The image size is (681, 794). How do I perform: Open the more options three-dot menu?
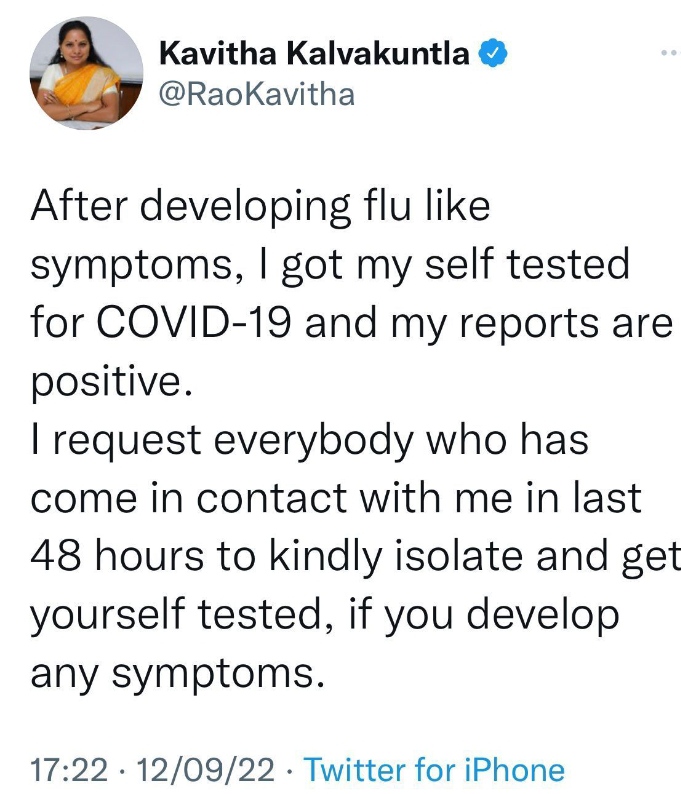click(x=671, y=52)
